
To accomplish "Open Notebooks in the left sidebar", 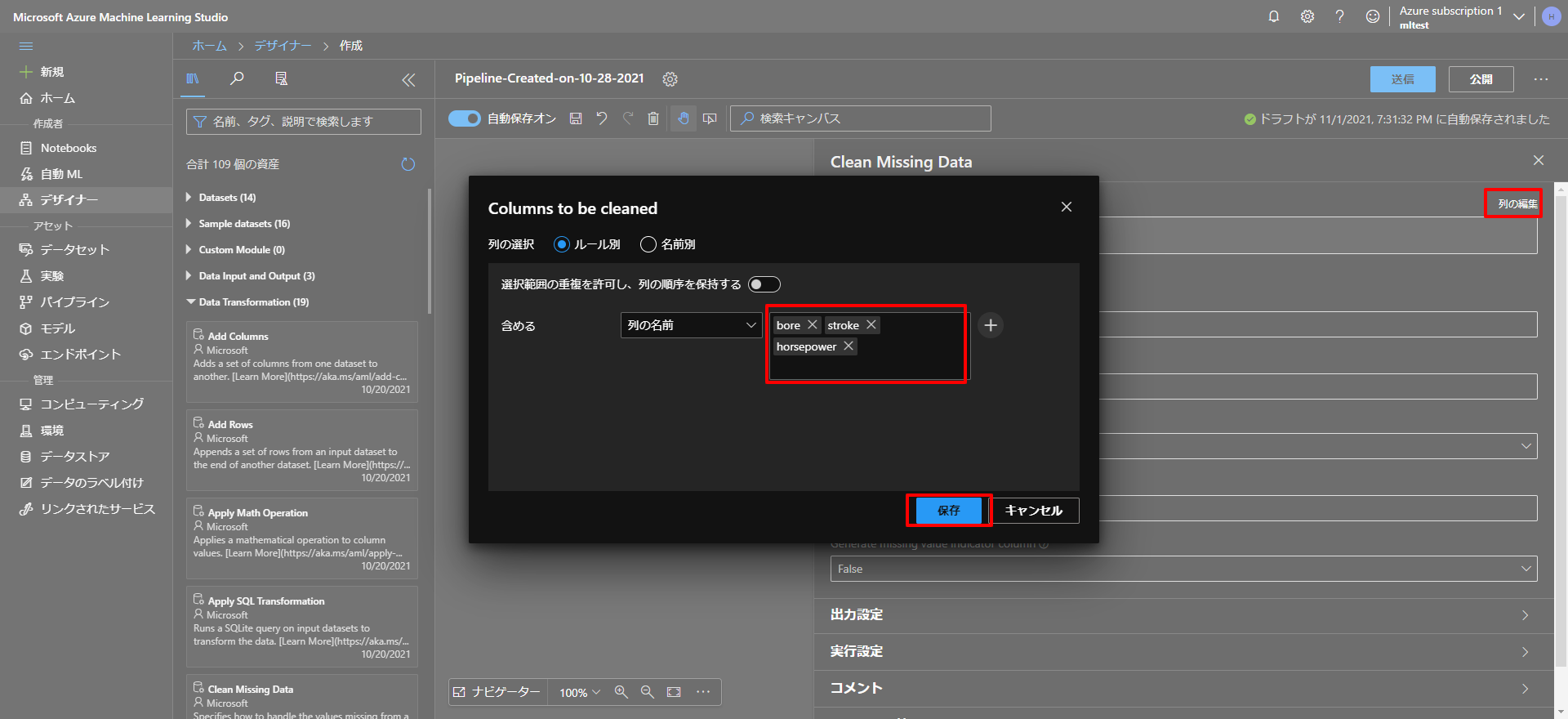I will [69, 148].
